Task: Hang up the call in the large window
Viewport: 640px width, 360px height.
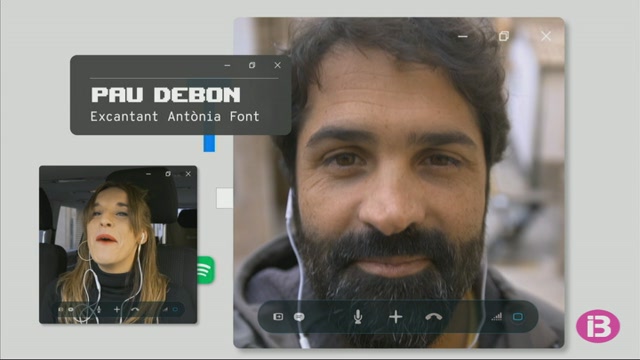Action: (433, 317)
